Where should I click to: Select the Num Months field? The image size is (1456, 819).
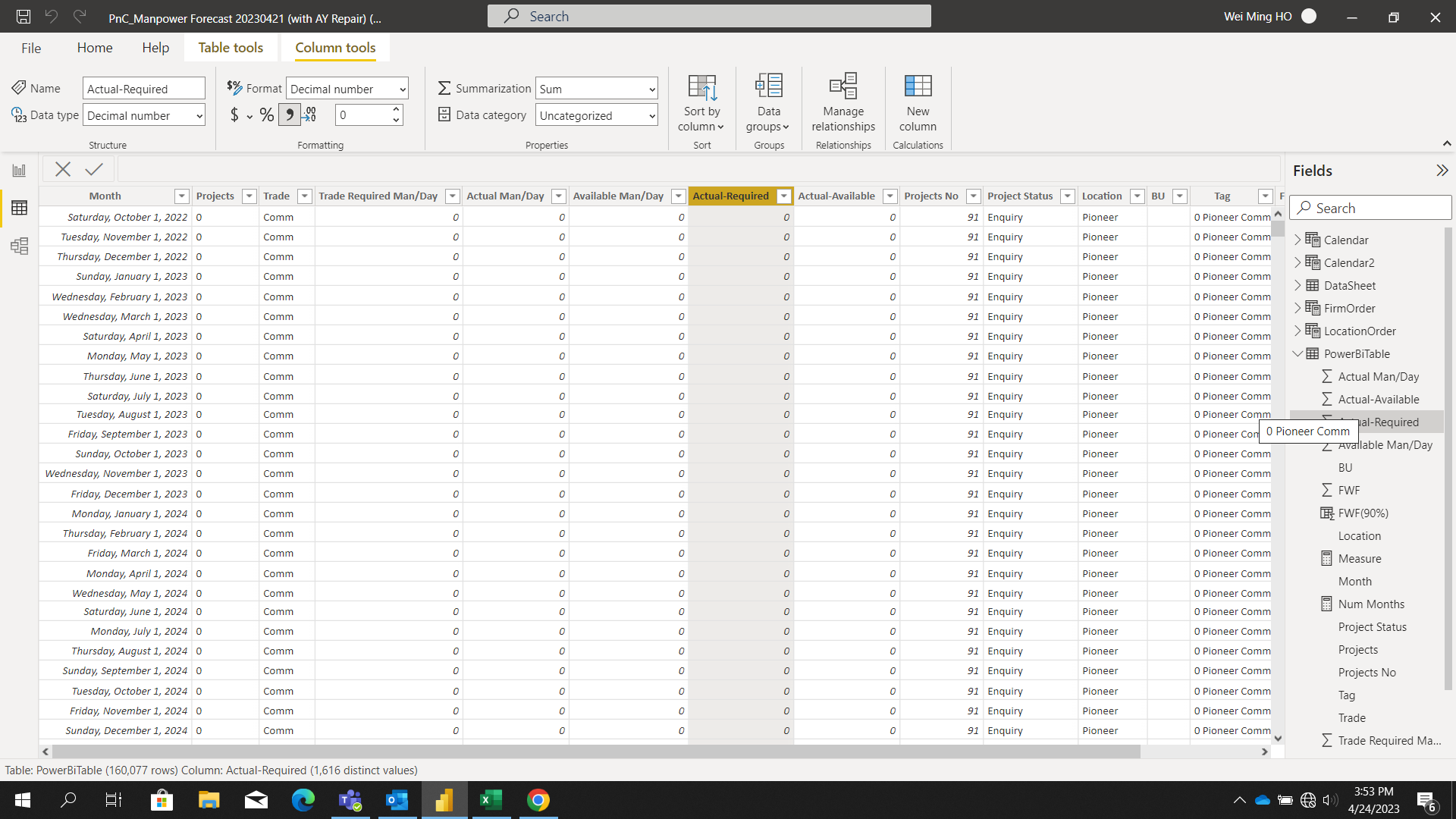coord(1371,604)
